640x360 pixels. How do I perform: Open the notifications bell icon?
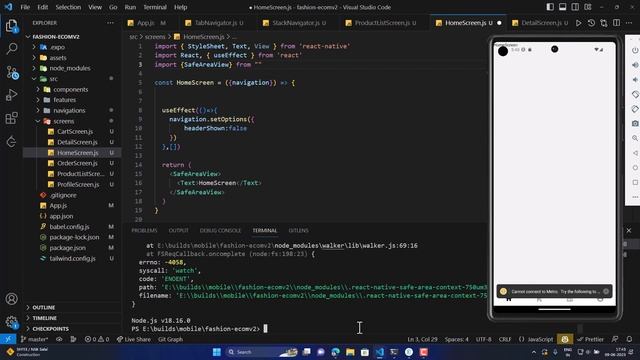629,339
